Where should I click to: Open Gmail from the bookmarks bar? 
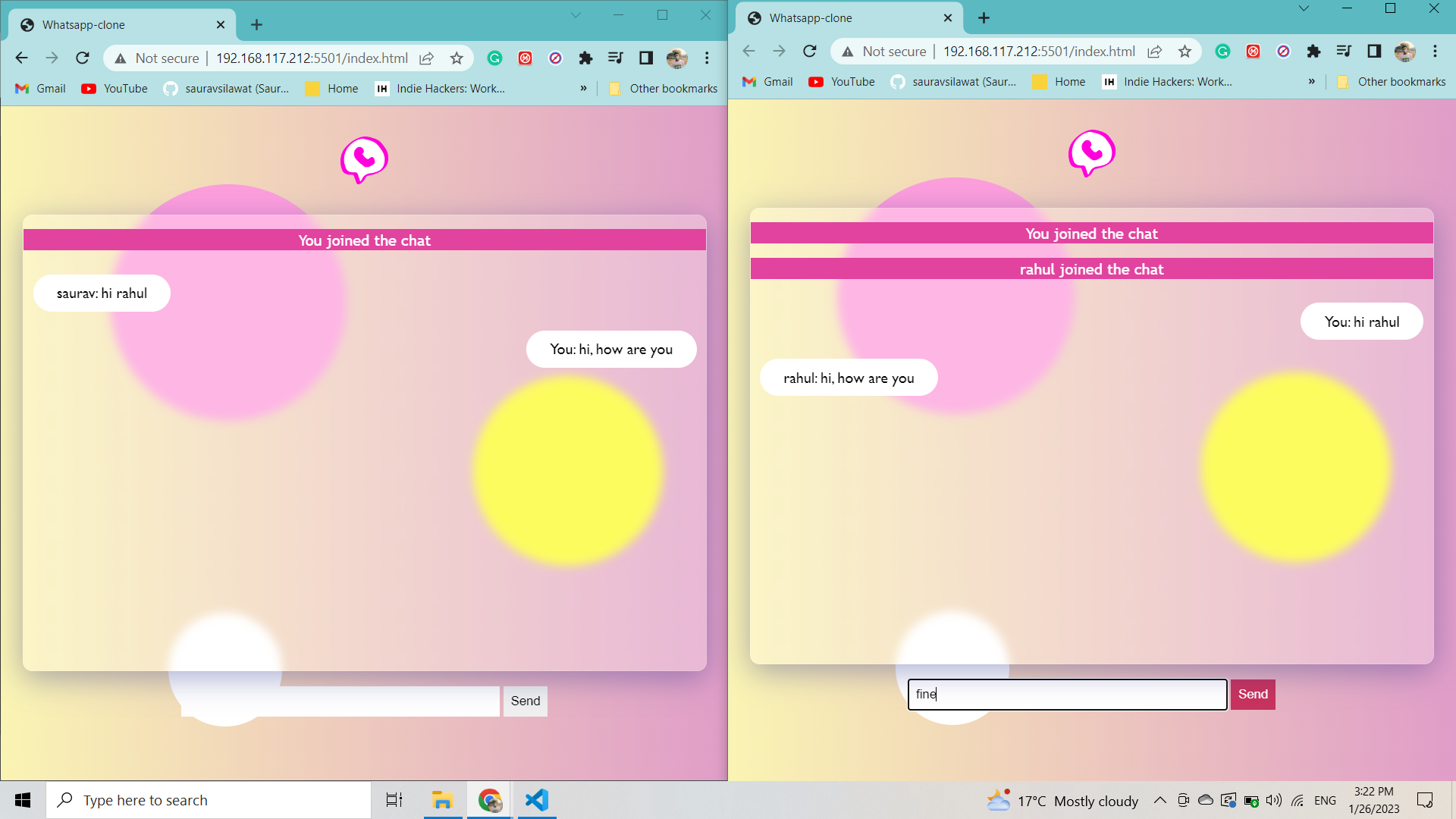39,88
